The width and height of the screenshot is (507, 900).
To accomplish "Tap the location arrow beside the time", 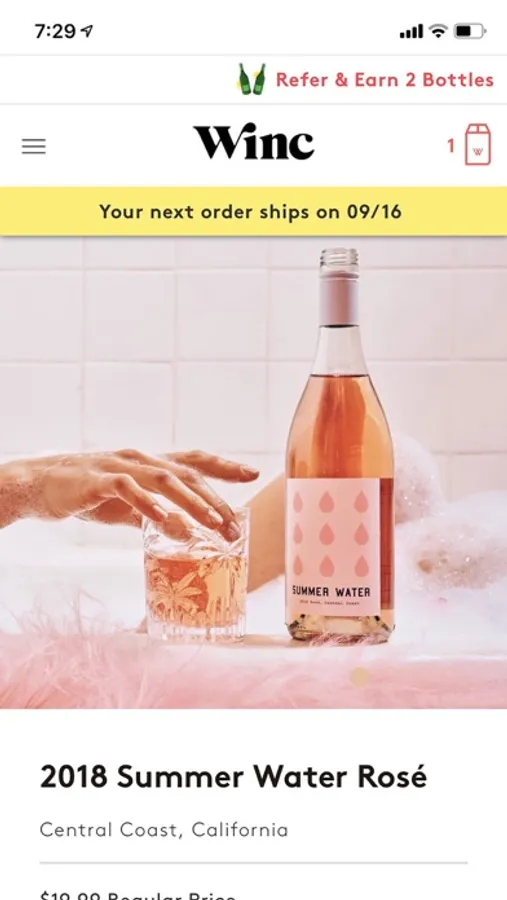I will point(87,32).
